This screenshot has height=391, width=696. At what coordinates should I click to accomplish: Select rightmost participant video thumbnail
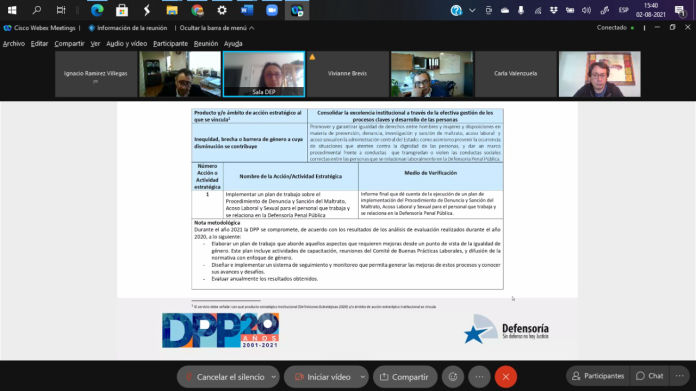pyautogui.click(x=600, y=74)
